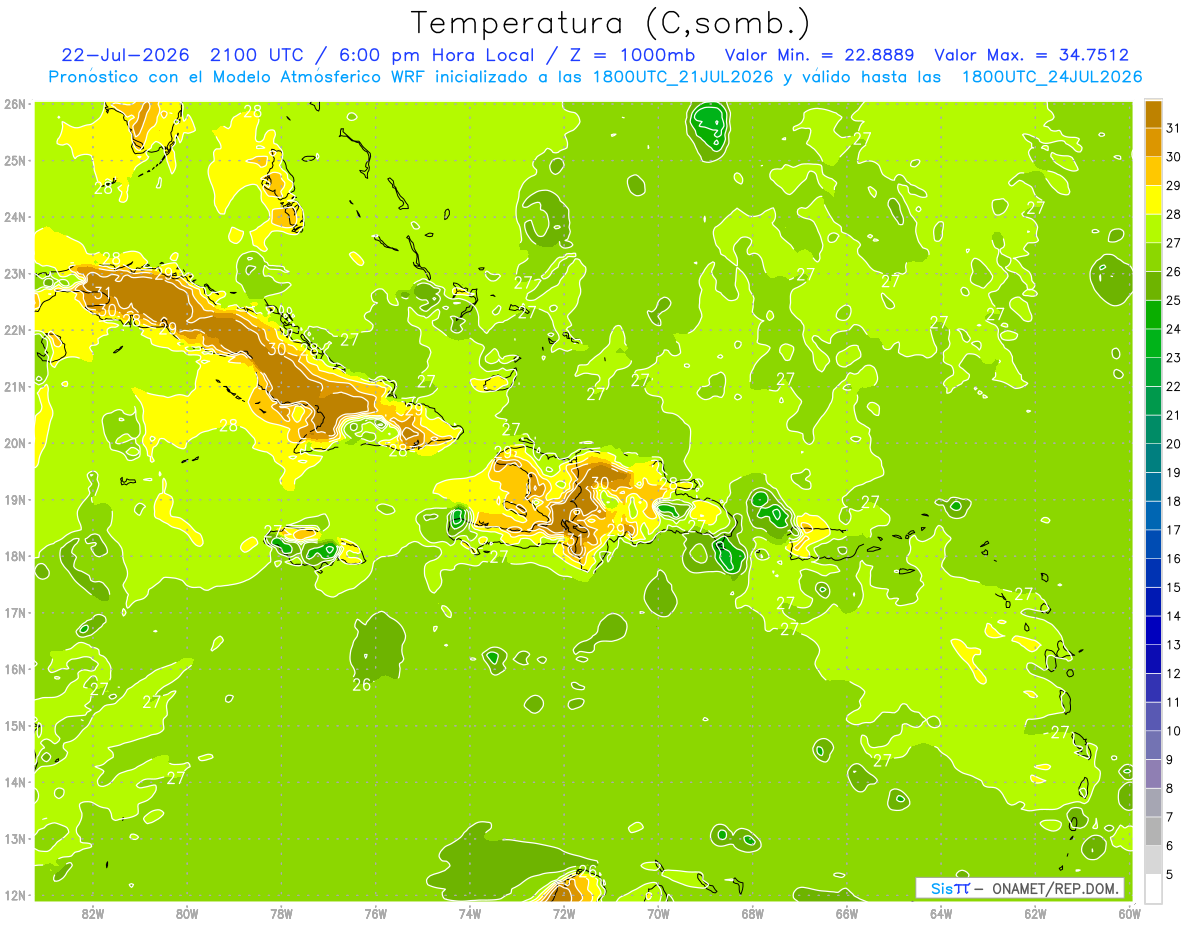Click the 16N latitude axis label
Screen dimensions: 1200x927
(14, 669)
